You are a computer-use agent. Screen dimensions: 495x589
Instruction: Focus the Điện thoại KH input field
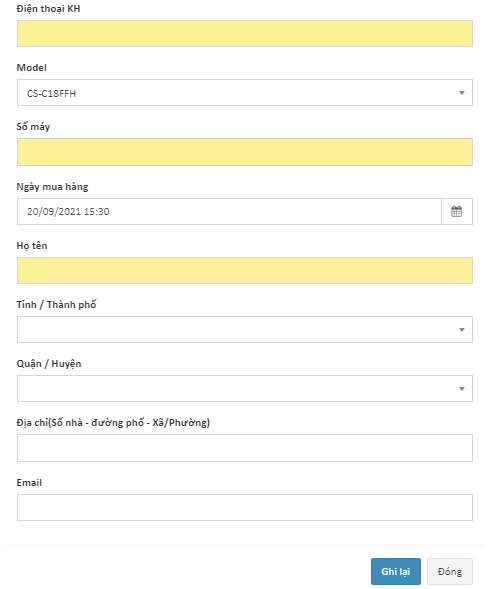coord(244,33)
